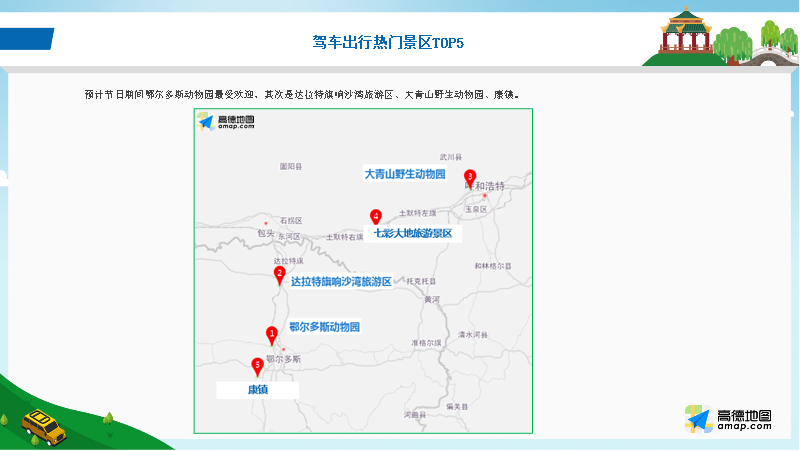Click the 七彩大地旅游景区 label
Image resolution: width=800 pixels, height=451 pixels.
413,234
